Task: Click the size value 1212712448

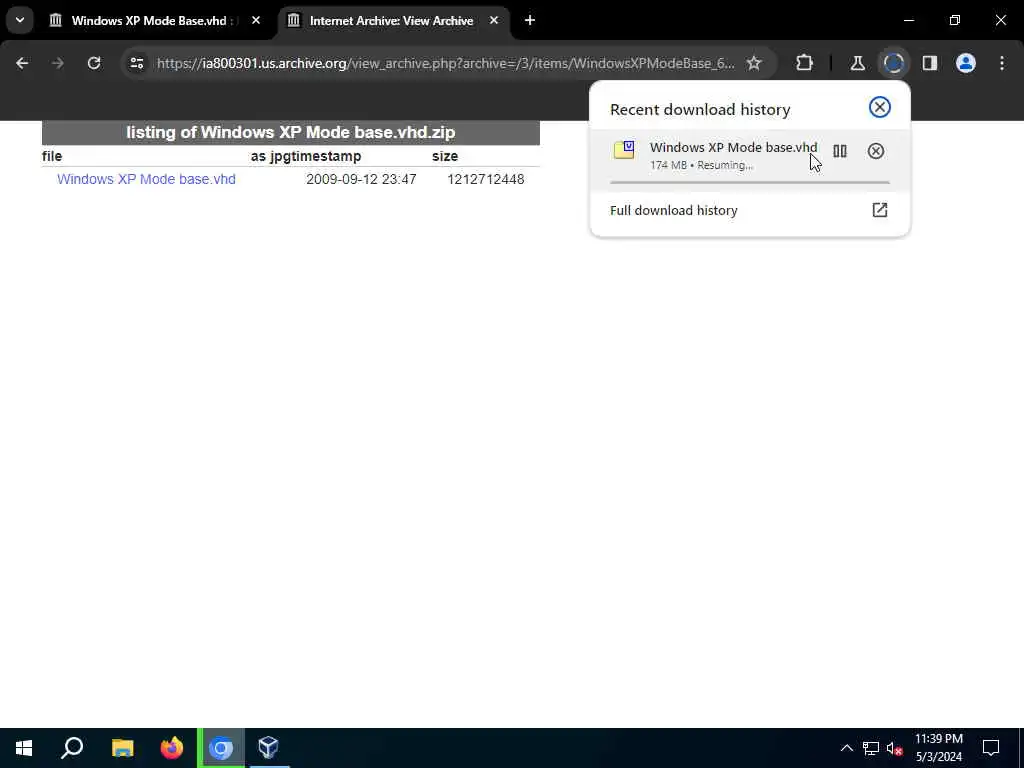Action: (x=485, y=179)
